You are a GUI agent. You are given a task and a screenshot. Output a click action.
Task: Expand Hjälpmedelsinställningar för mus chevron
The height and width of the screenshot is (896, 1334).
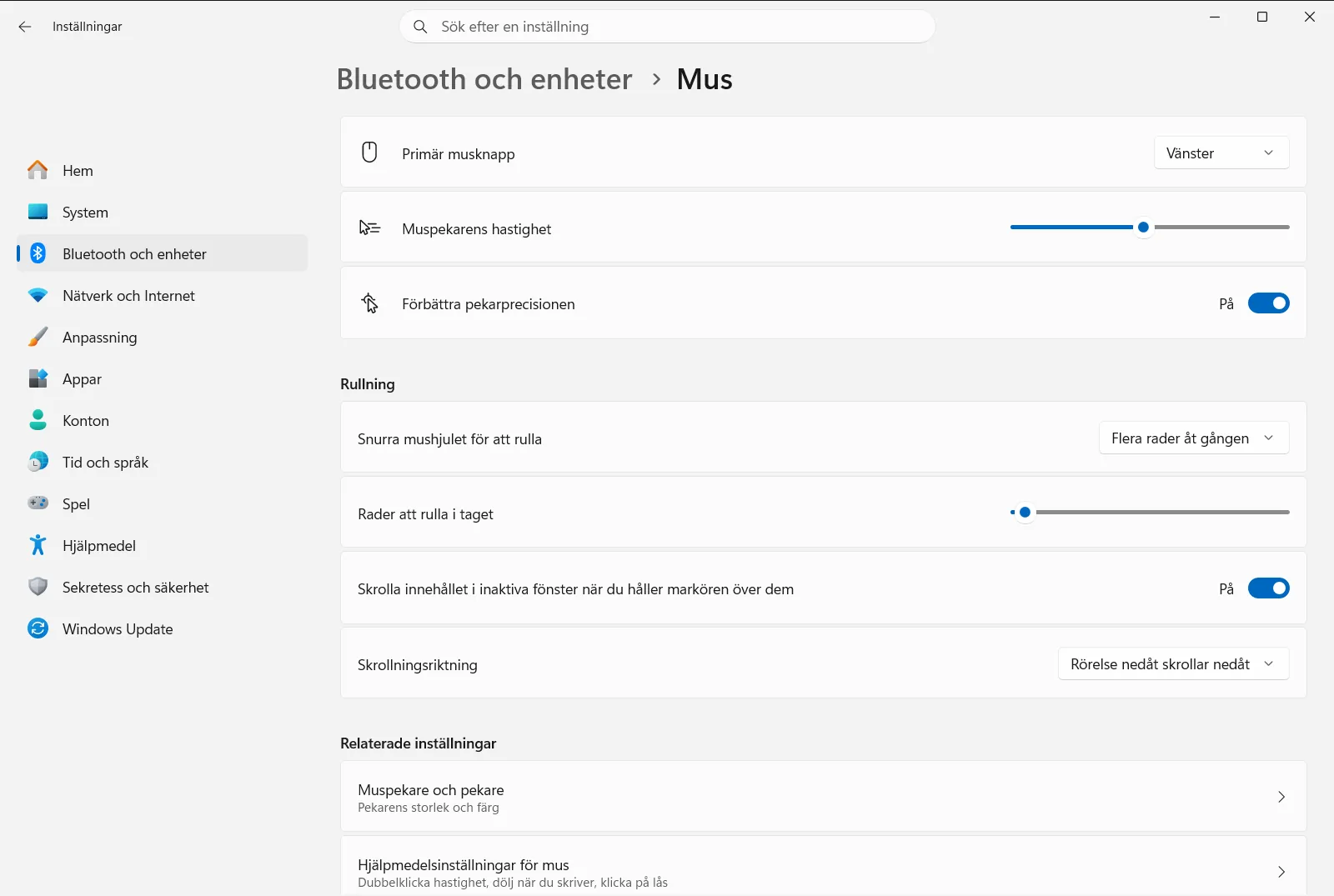tap(1281, 872)
